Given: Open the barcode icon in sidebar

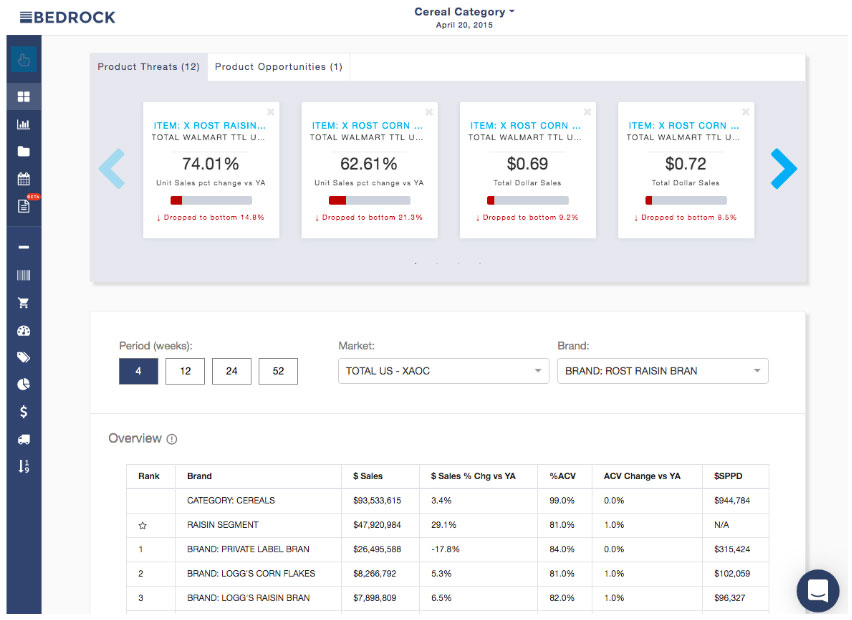Looking at the screenshot, I should click(23, 275).
